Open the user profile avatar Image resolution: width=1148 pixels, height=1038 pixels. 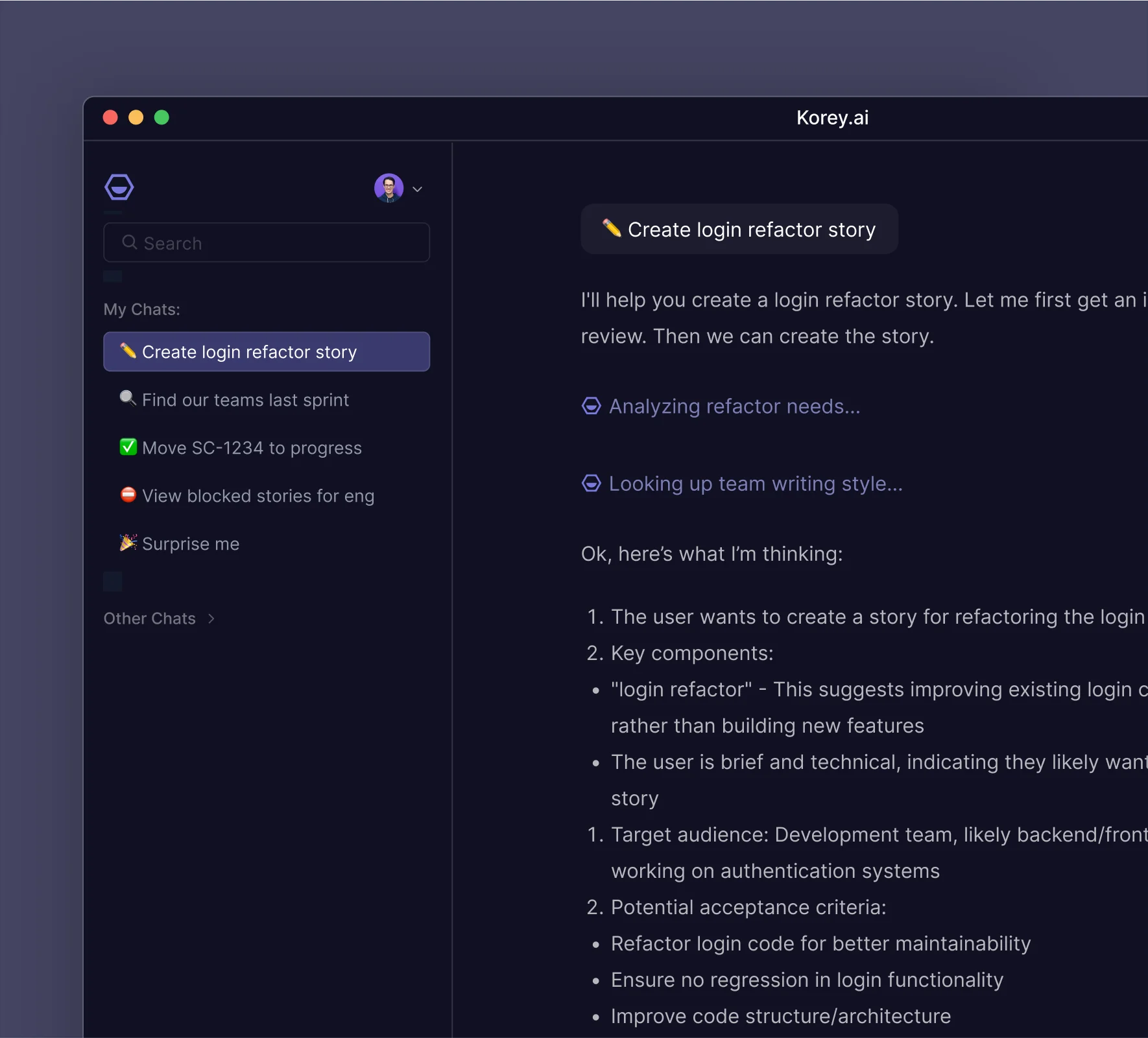(x=389, y=188)
